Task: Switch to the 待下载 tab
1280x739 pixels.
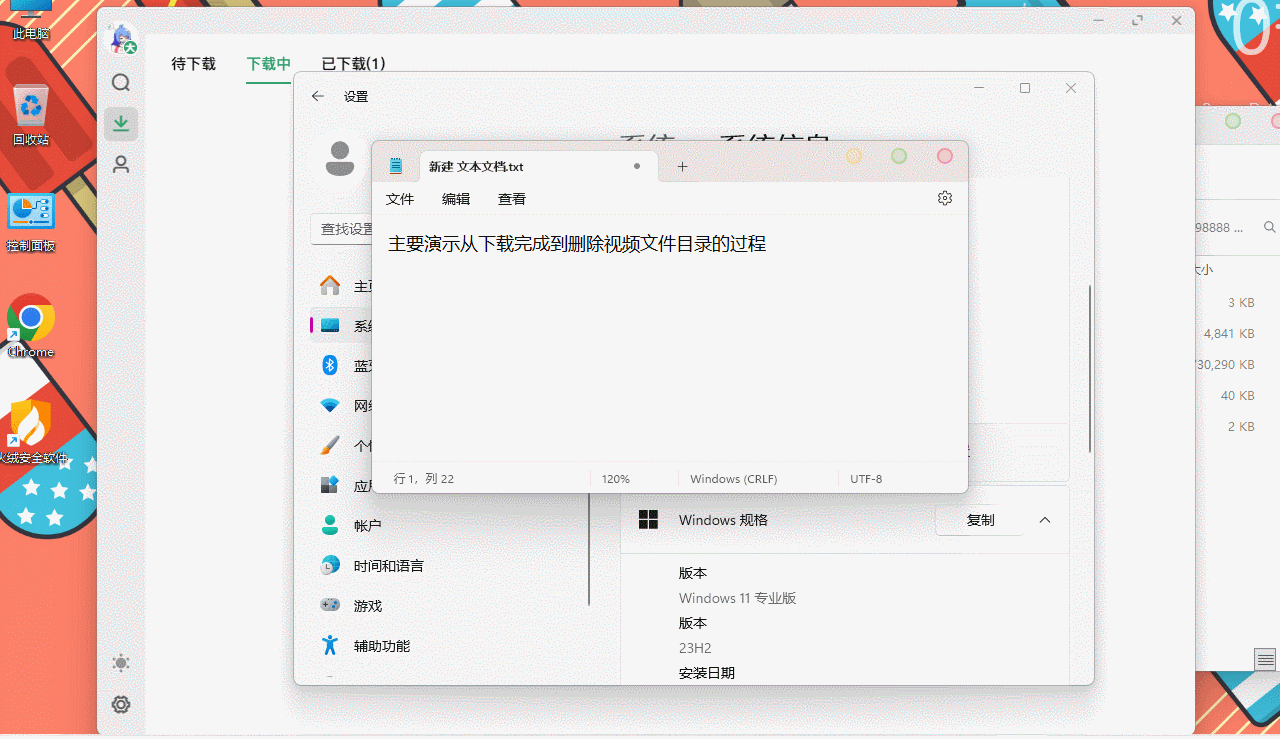Action: [193, 64]
